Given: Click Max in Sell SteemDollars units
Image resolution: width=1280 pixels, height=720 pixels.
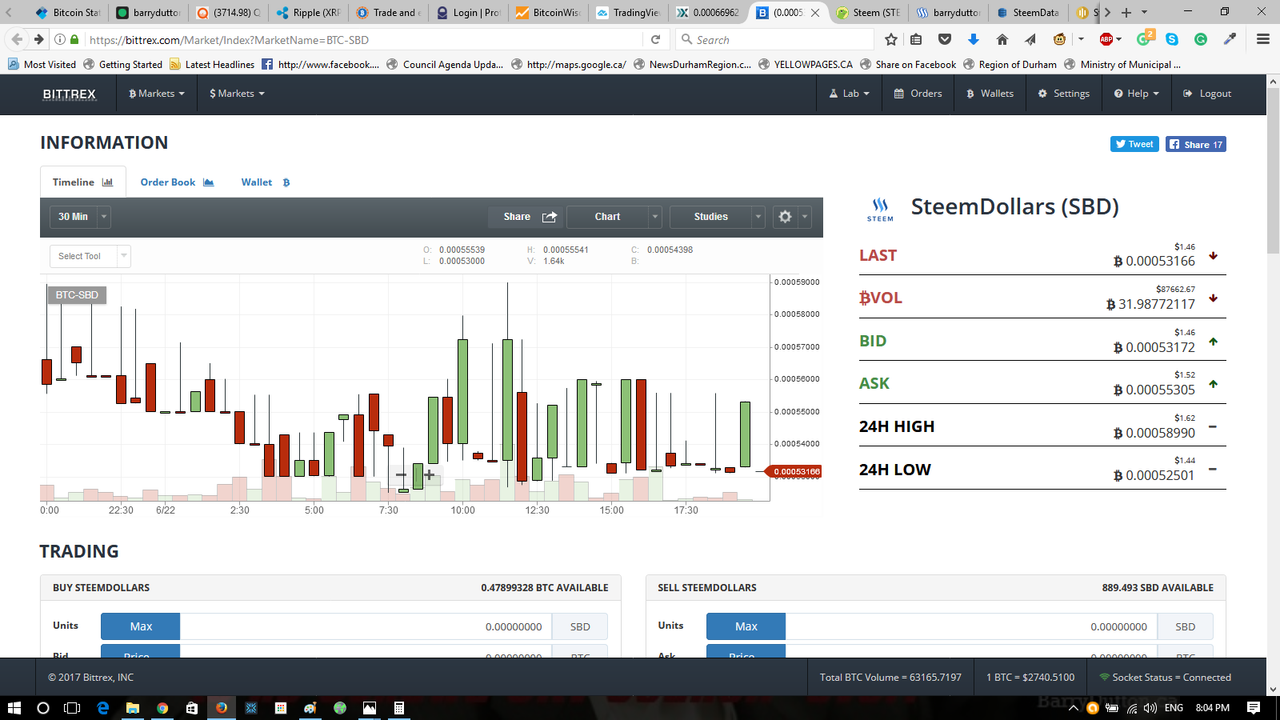Looking at the screenshot, I should click(x=746, y=626).
